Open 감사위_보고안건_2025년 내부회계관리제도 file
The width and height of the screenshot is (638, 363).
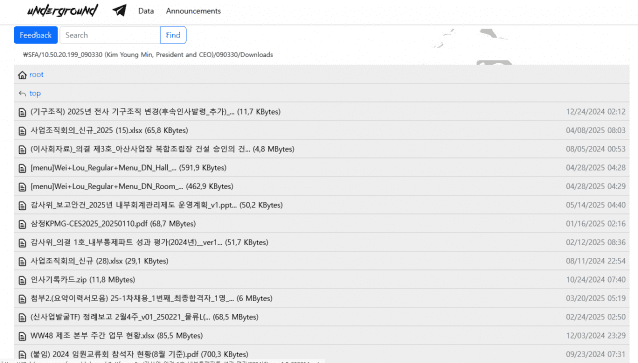tap(157, 205)
